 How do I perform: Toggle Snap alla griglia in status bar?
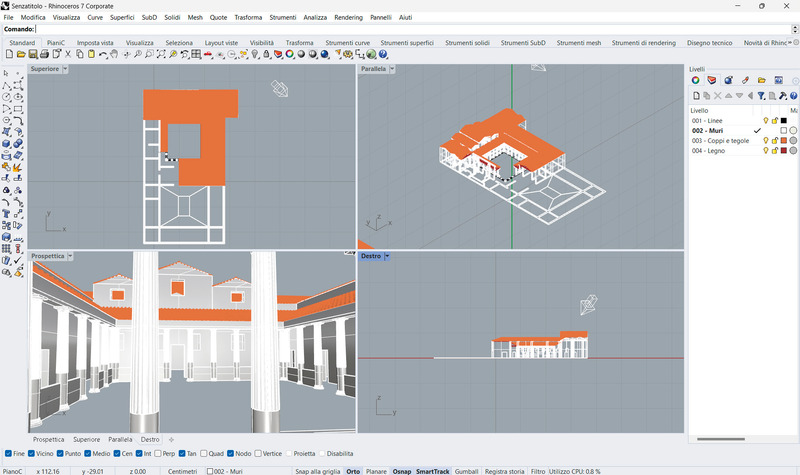coord(317,471)
